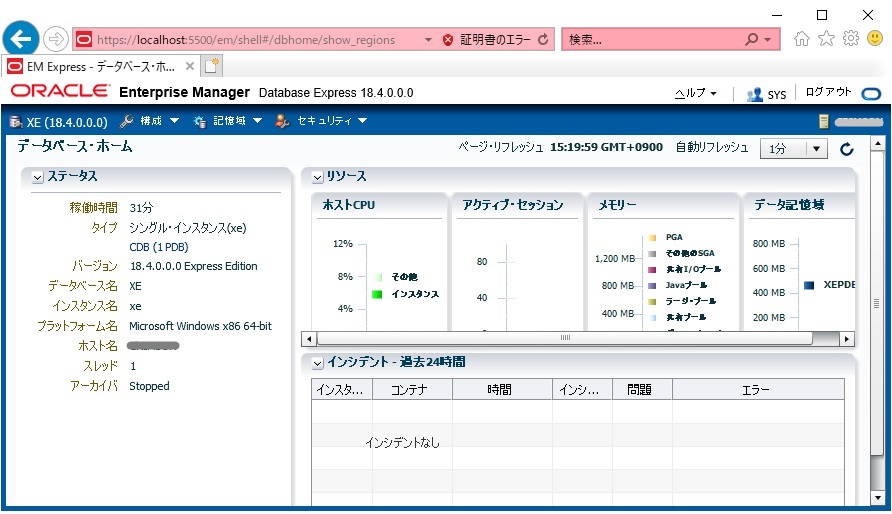The image size is (892, 514).
Task: Click the storage gear icon
Action: (x=200, y=121)
